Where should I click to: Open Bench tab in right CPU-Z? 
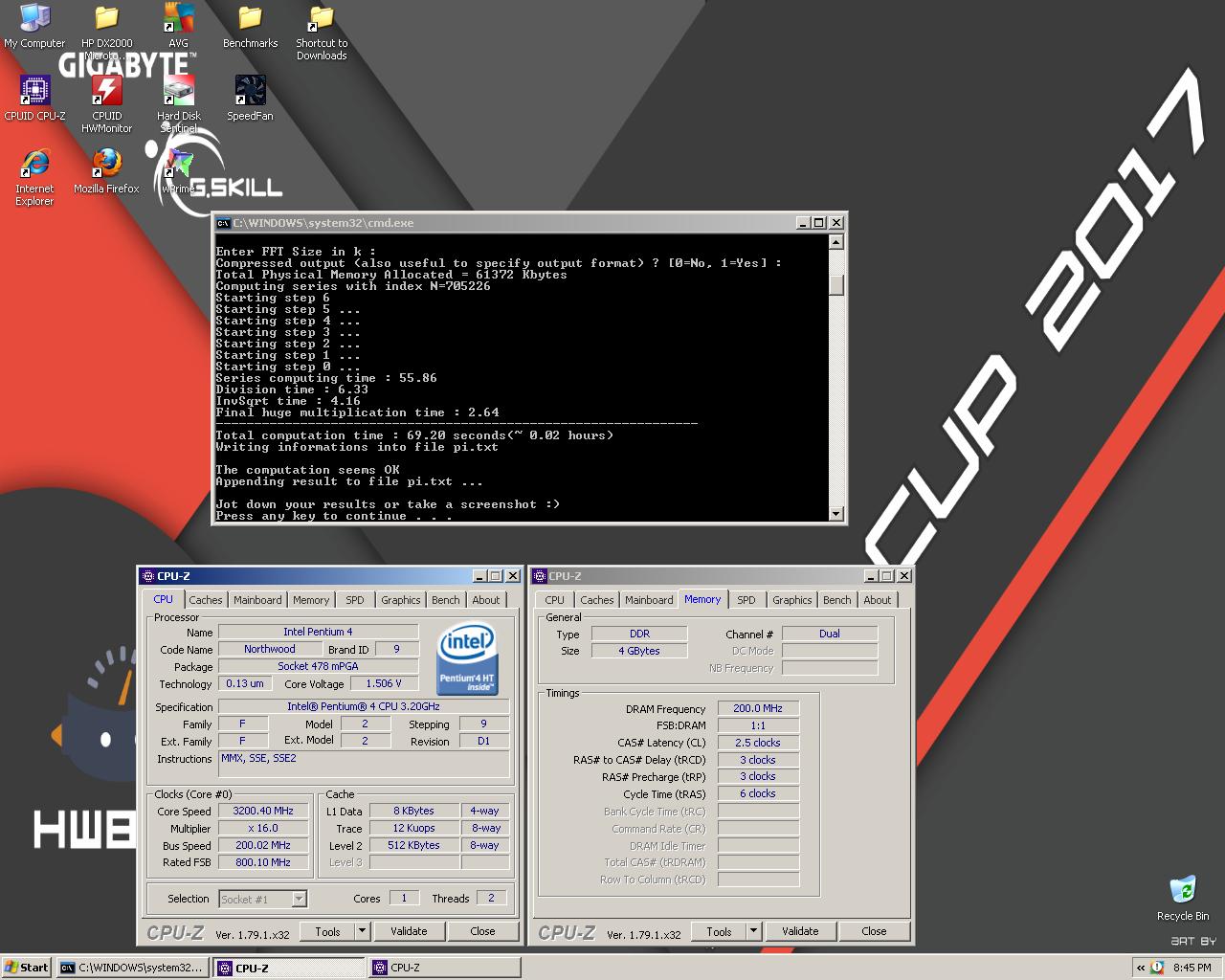[x=836, y=600]
